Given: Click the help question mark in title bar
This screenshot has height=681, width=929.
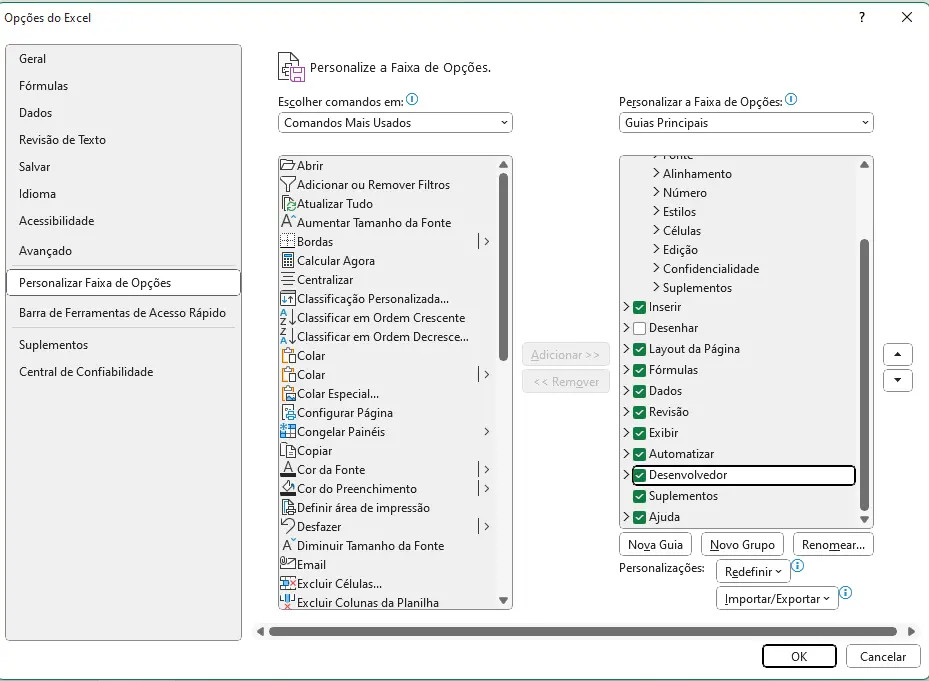Looking at the screenshot, I should [x=862, y=17].
